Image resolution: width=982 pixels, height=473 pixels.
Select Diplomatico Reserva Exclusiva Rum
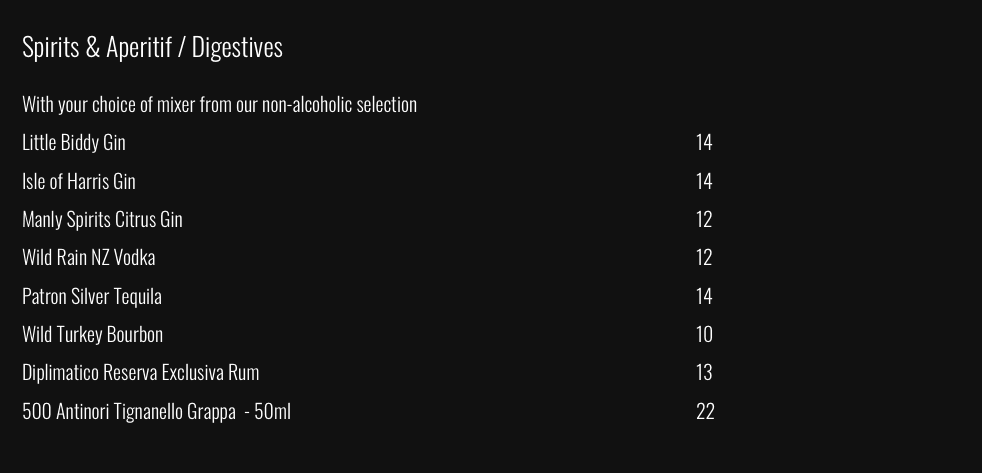(x=140, y=372)
